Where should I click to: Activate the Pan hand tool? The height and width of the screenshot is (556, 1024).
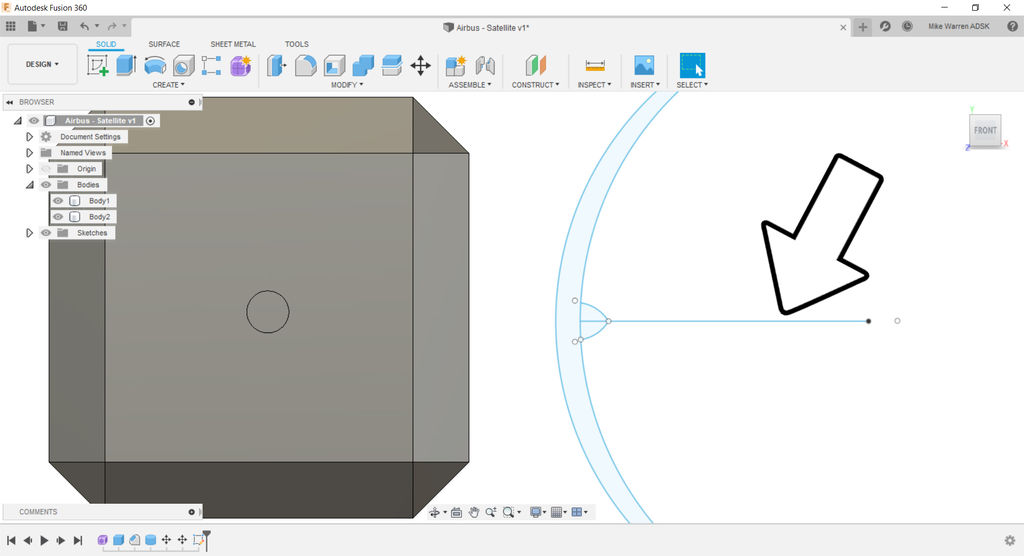tap(473, 512)
